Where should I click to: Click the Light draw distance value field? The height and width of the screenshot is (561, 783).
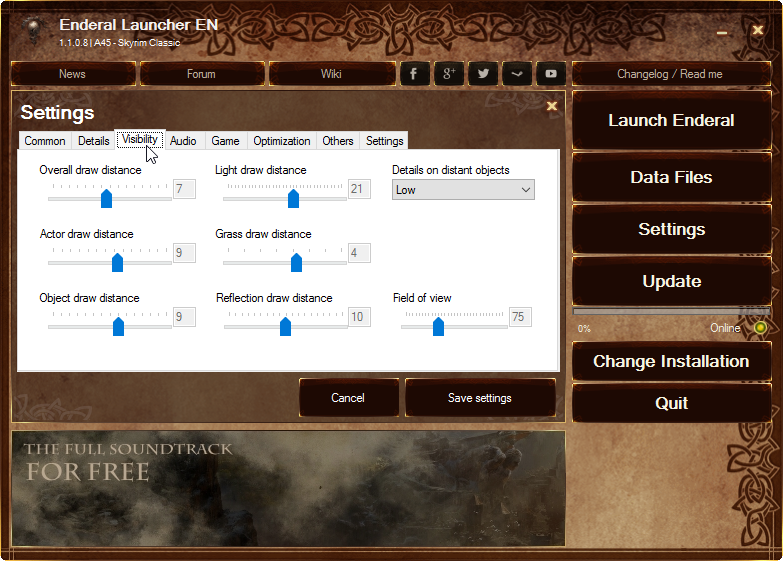[x=359, y=189]
